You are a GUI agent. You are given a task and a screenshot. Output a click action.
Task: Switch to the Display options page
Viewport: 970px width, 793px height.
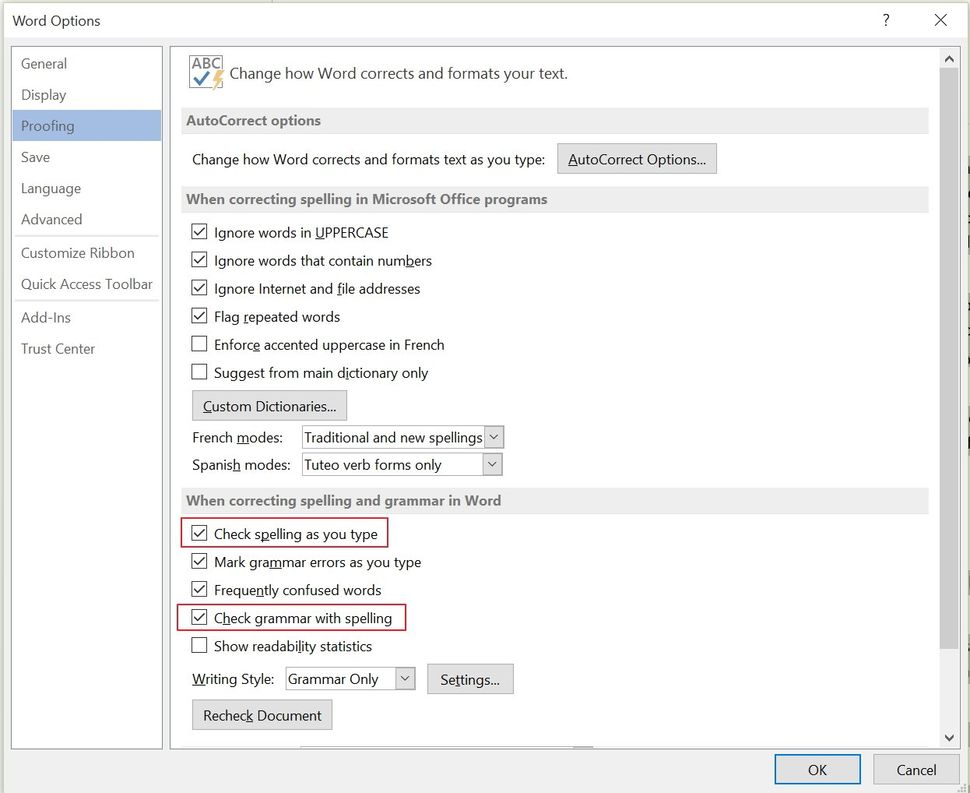tap(43, 95)
